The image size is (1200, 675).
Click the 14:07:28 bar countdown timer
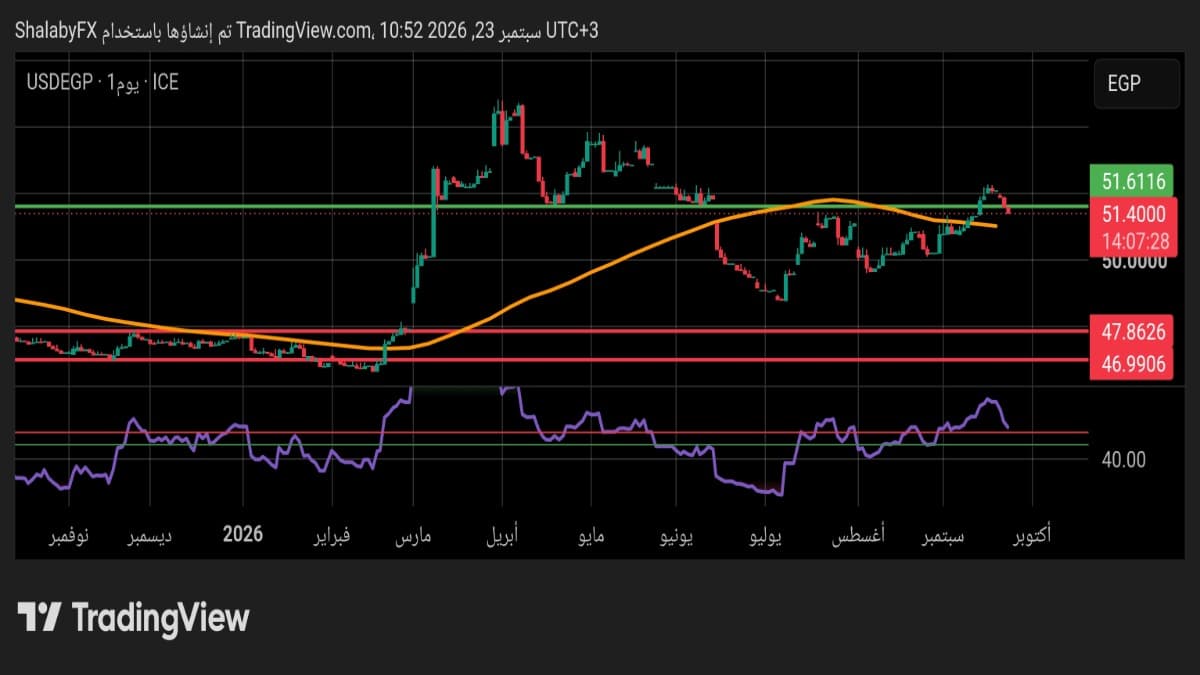(x=1133, y=241)
